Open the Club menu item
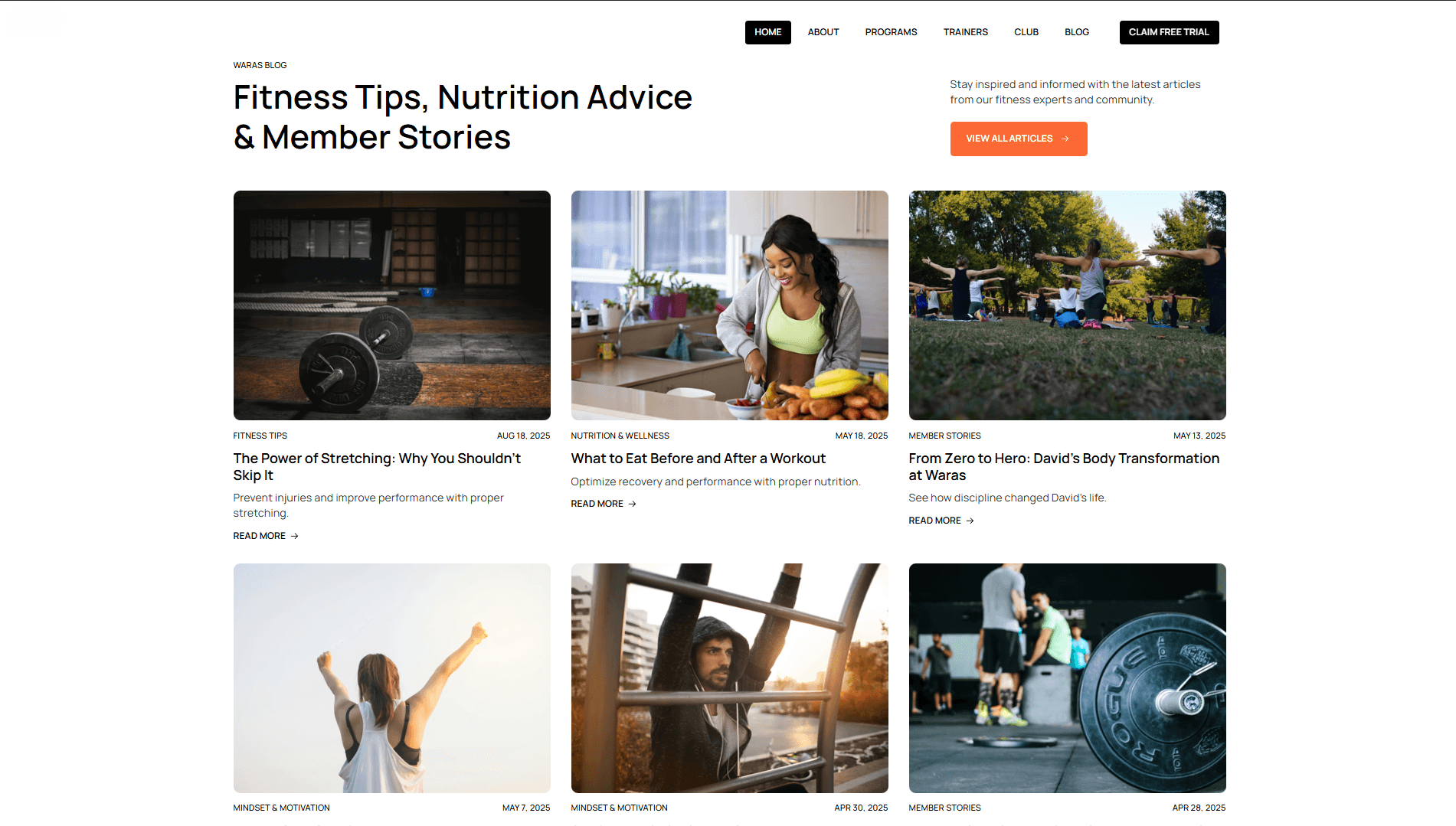 pos(1026,32)
